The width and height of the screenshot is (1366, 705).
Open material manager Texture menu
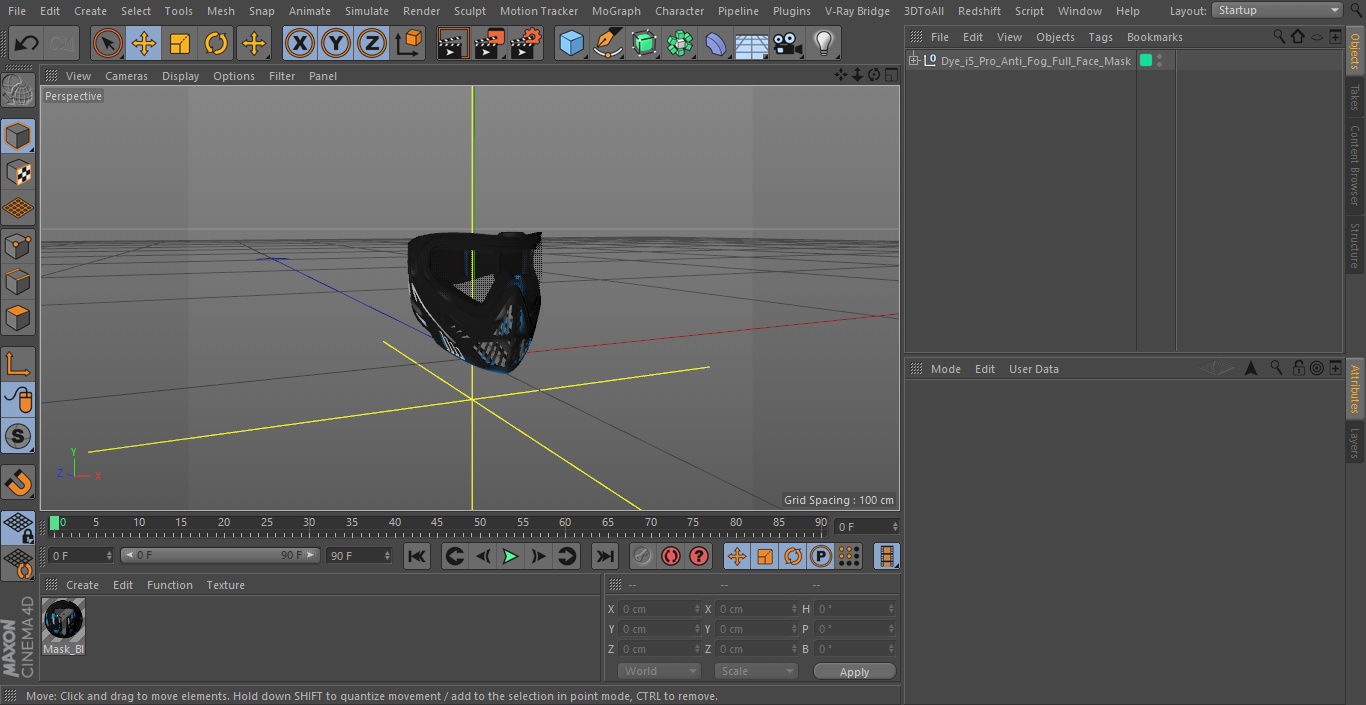pyautogui.click(x=225, y=585)
